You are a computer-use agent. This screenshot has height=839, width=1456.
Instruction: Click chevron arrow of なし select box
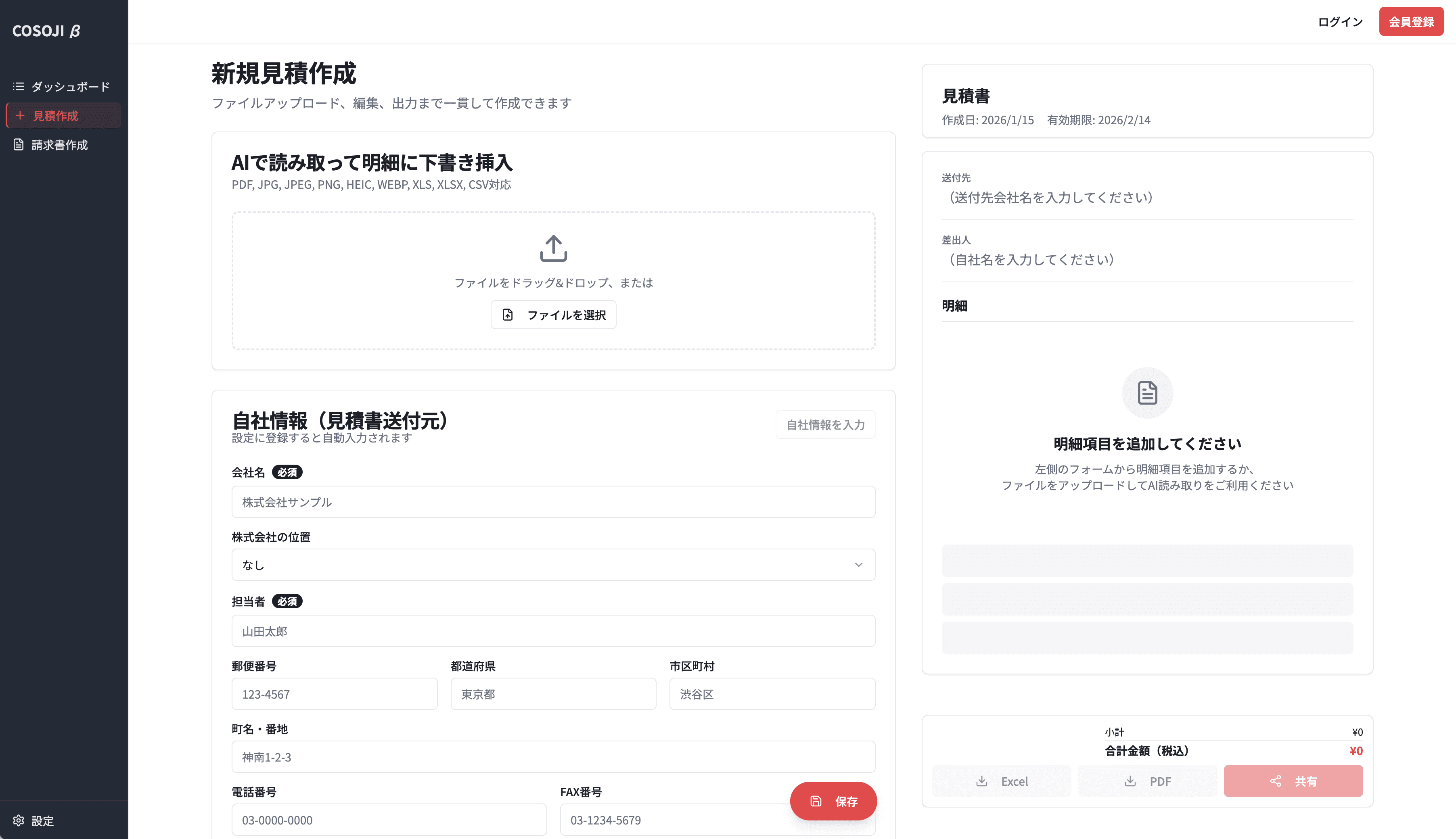(858, 565)
